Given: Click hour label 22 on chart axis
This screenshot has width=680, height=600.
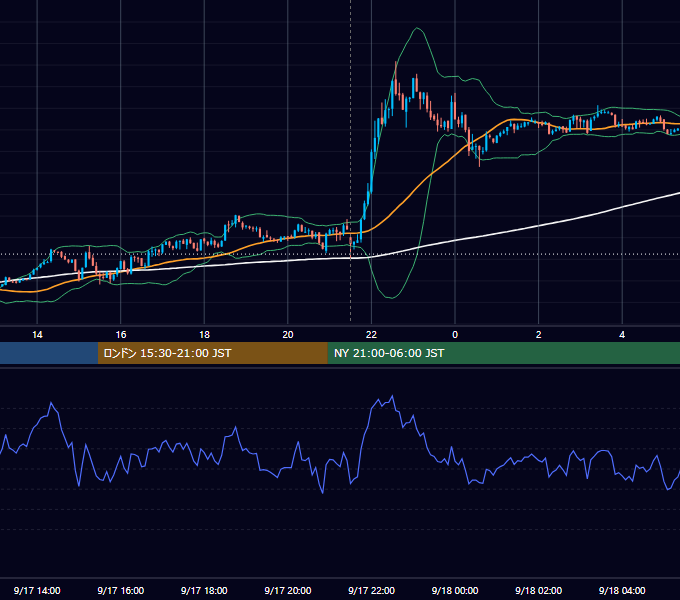Looking at the screenshot, I should 371,335.
